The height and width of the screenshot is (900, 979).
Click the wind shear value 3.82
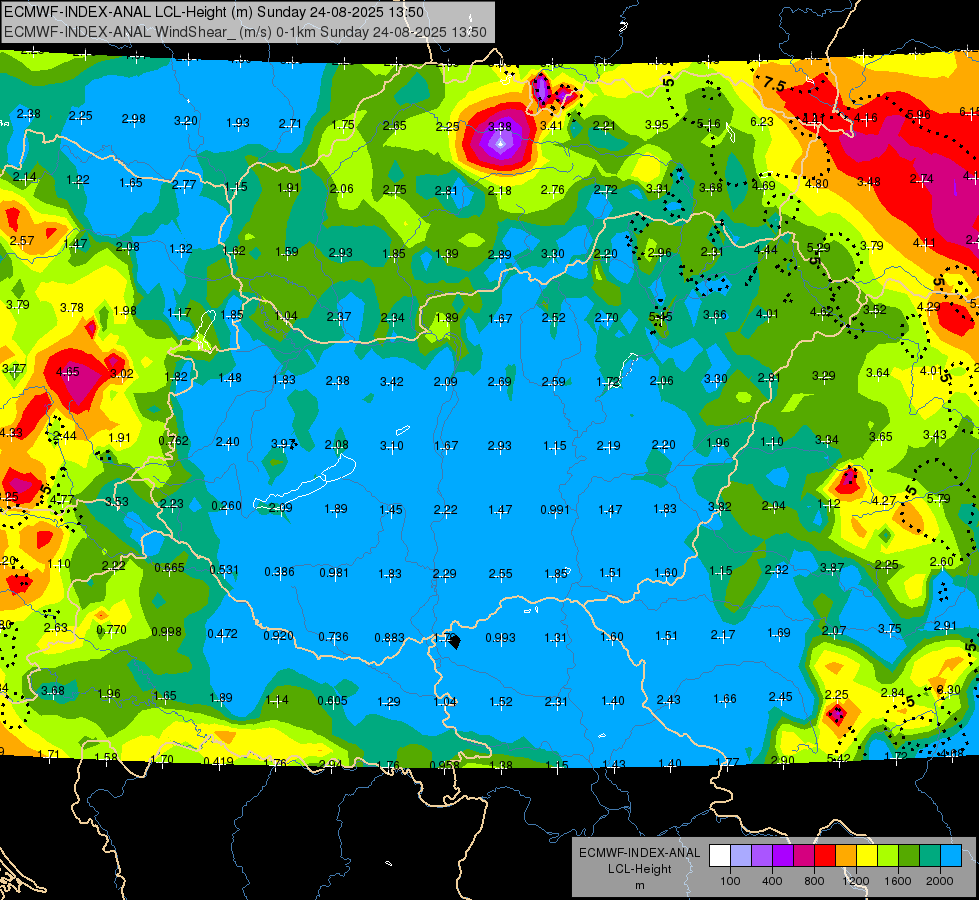719,507
